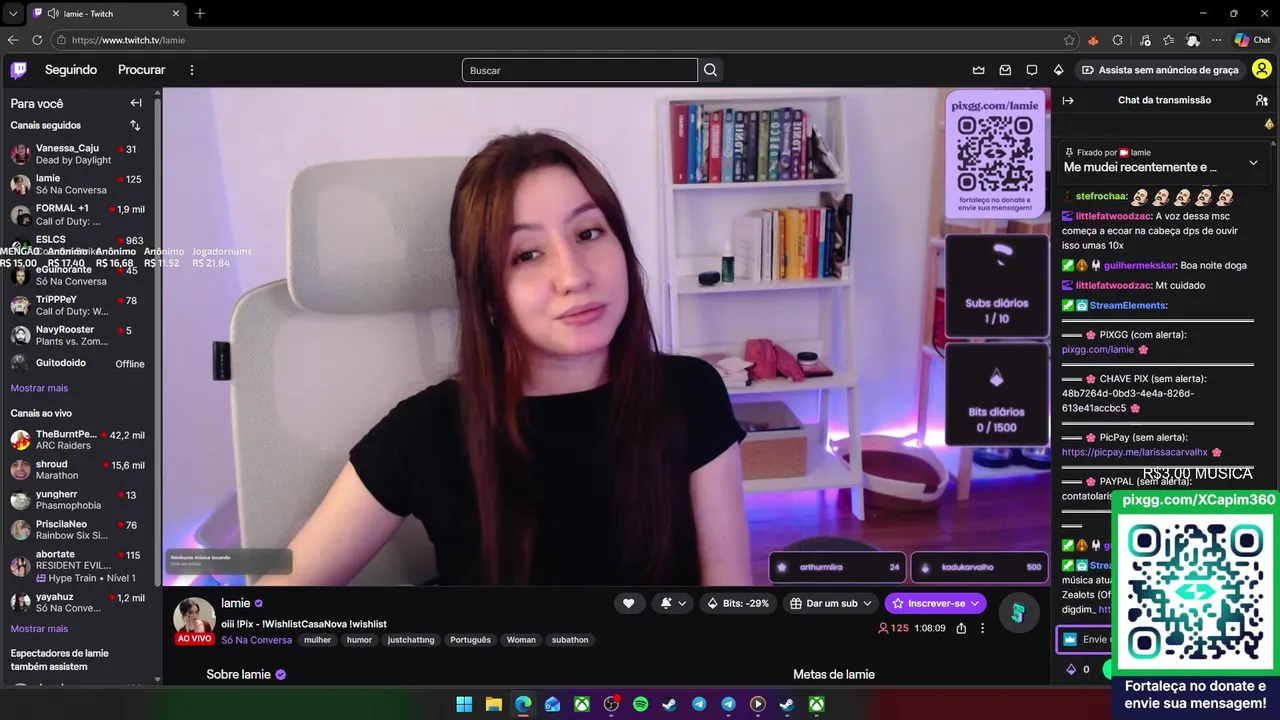
Task: Click Assista sem anúncios de graça button
Action: 1160,70
